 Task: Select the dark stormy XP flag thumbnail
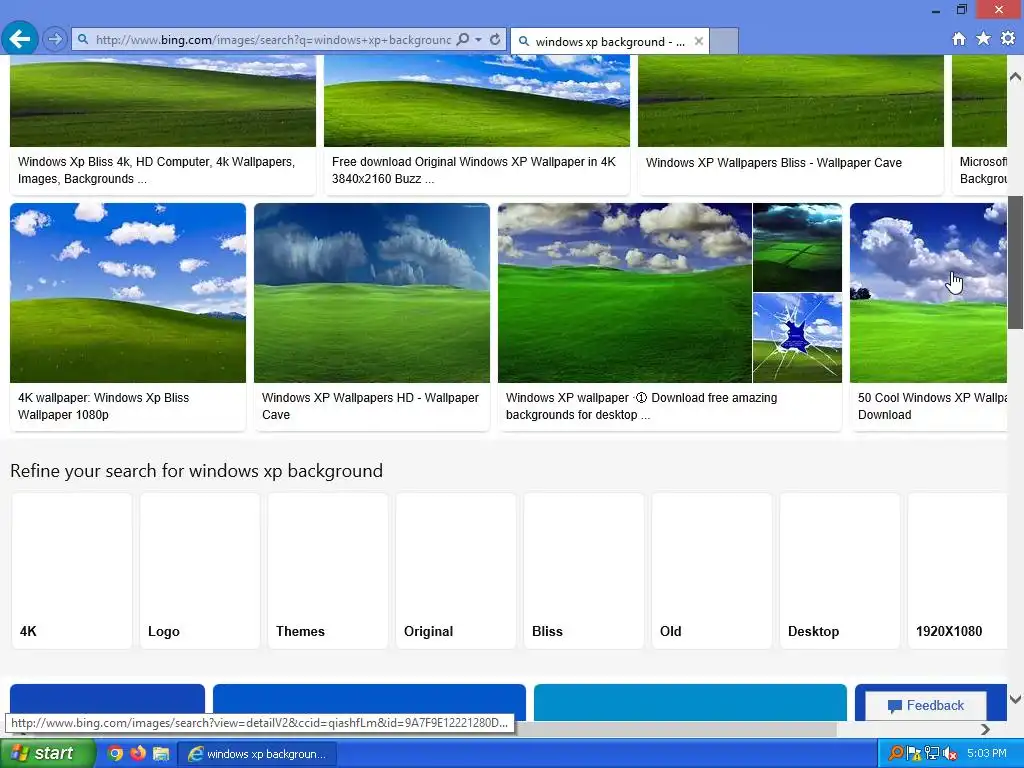[797, 248]
